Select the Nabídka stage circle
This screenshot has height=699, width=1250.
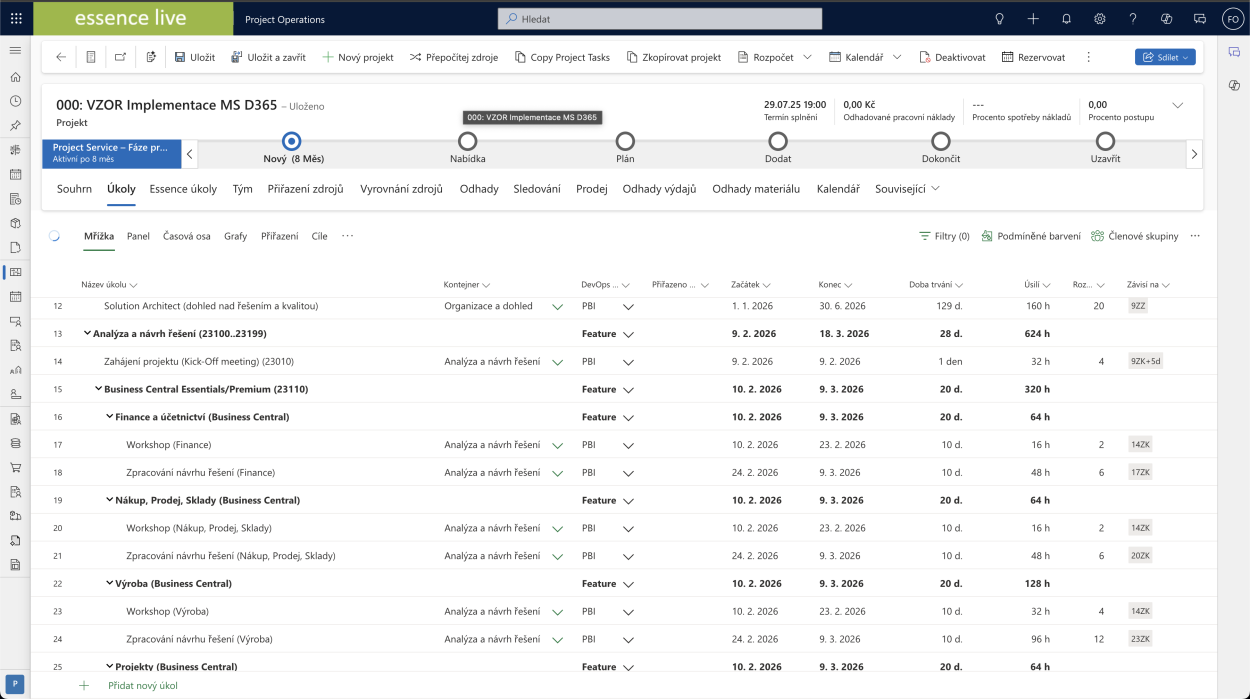point(467,141)
